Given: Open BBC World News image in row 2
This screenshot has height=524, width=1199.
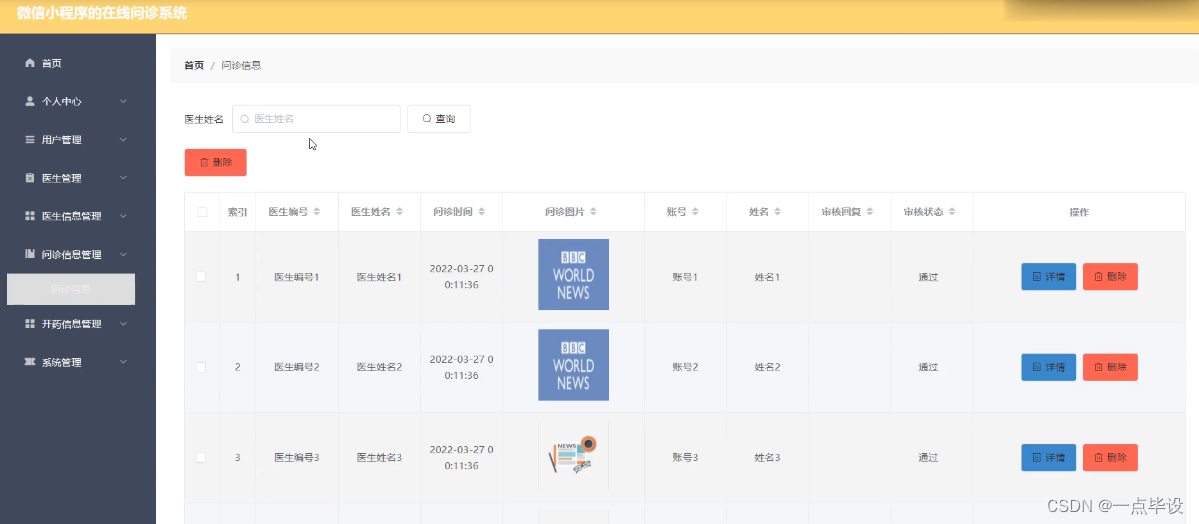Looking at the screenshot, I should (x=574, y=365).
